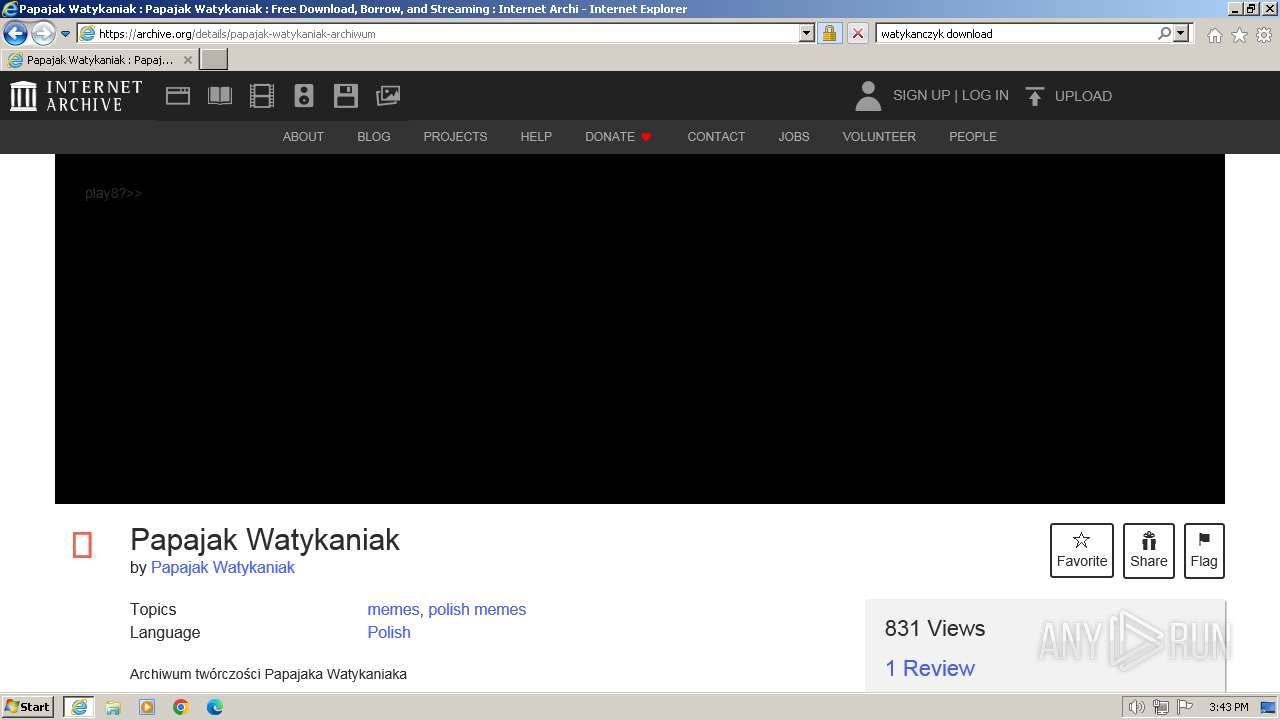Open the 1 Review link
The width and height of the screenshot is (1280, 720).
[x=930, y=669]
